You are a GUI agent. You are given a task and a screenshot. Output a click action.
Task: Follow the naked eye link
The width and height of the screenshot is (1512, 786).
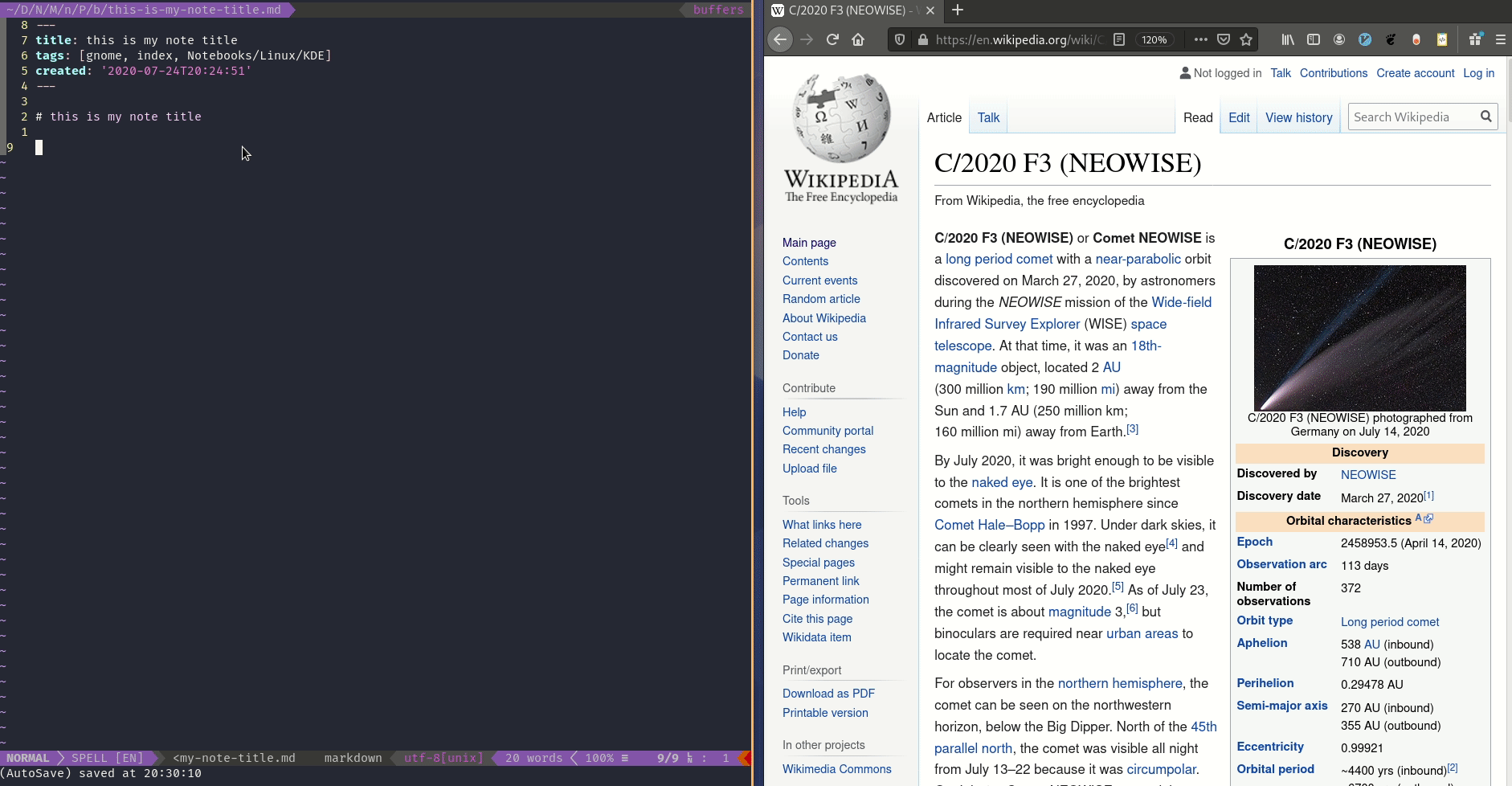(x=1002, y=482)
